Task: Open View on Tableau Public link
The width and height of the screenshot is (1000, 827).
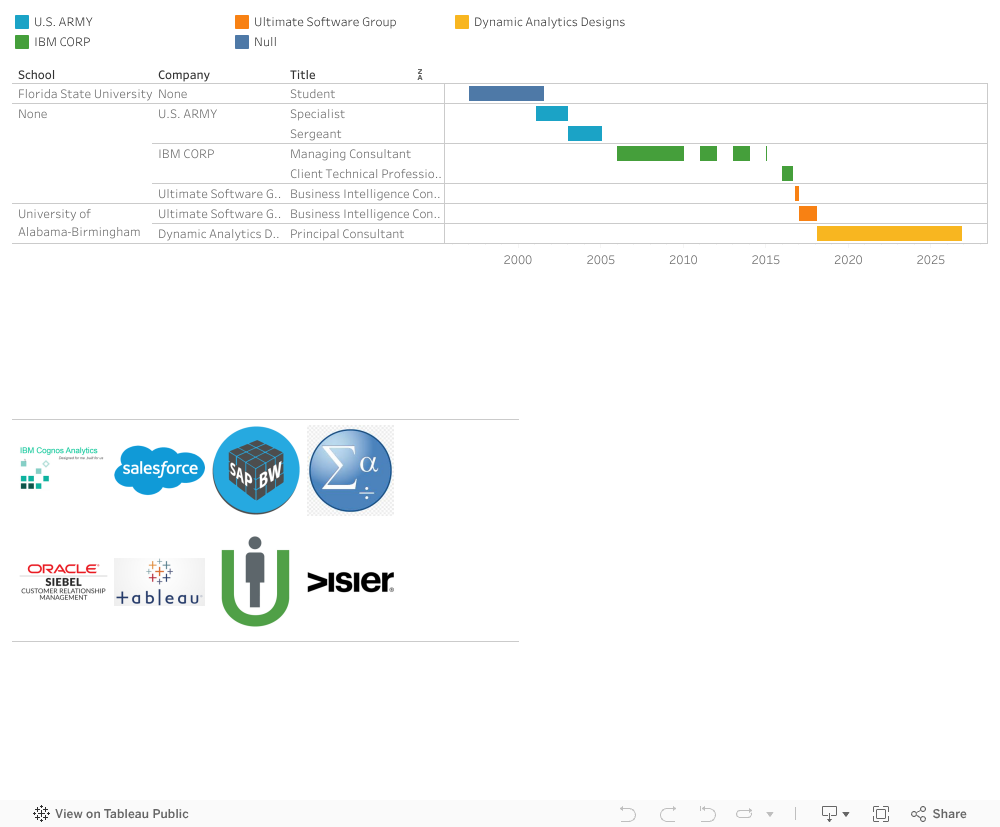Action: click(110, 814)
